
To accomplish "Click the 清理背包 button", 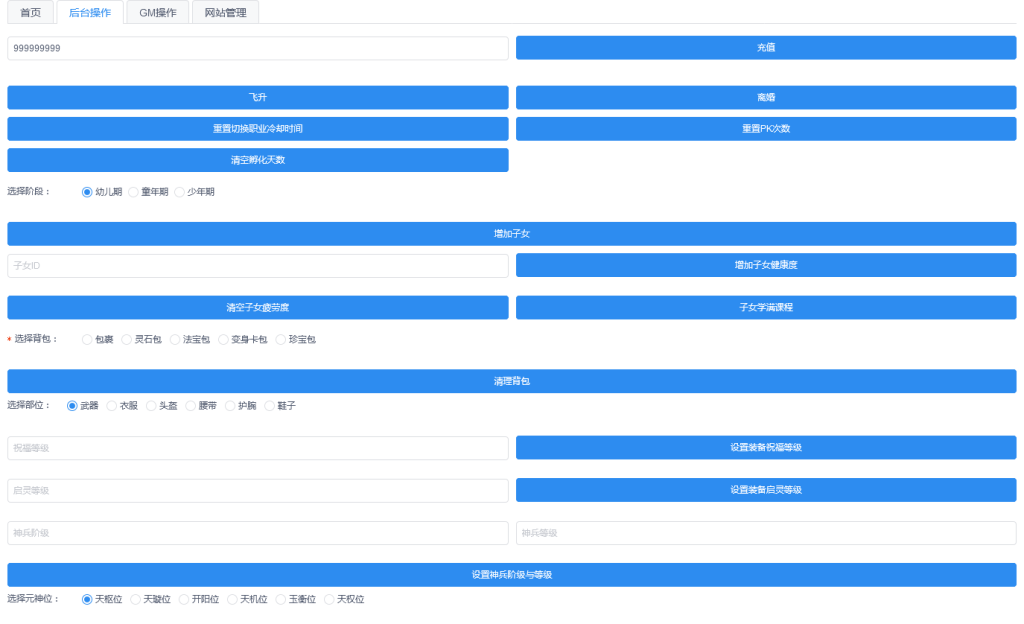I will tap(511, 381).
